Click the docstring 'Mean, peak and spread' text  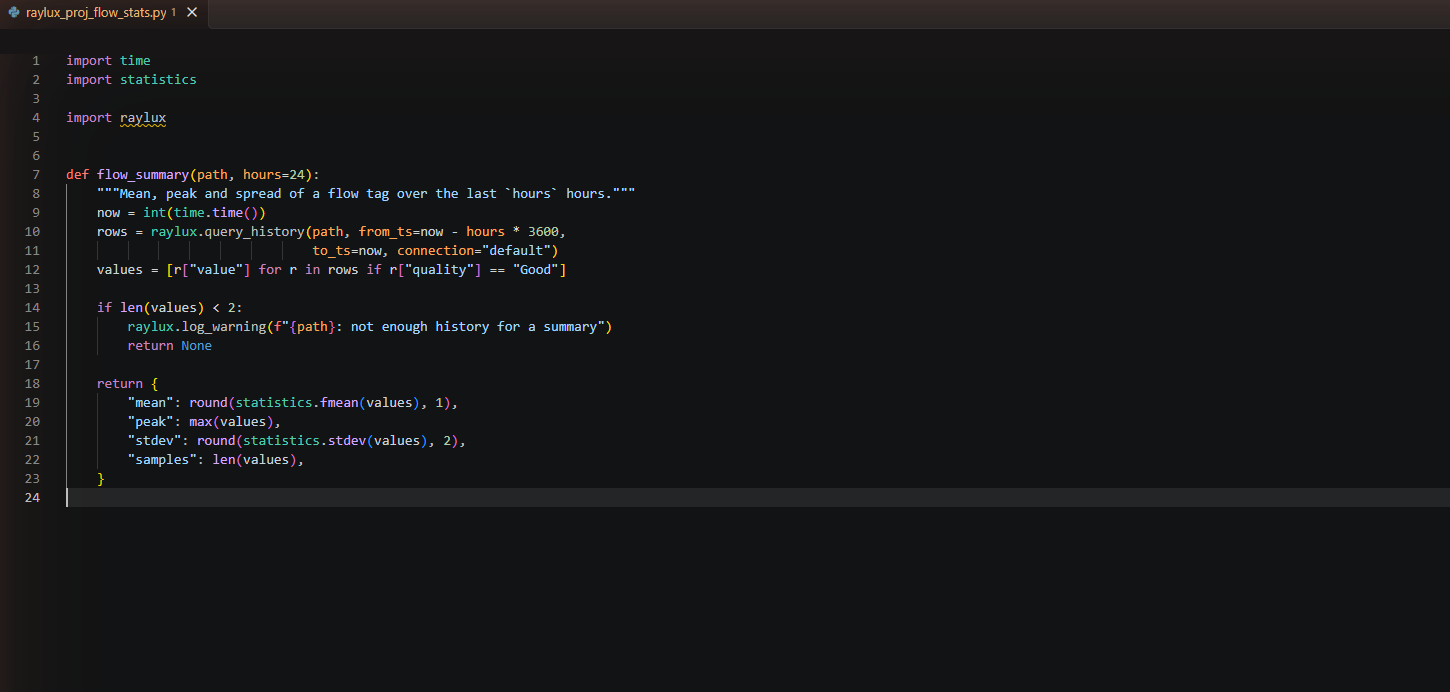[x=200, y=193]
